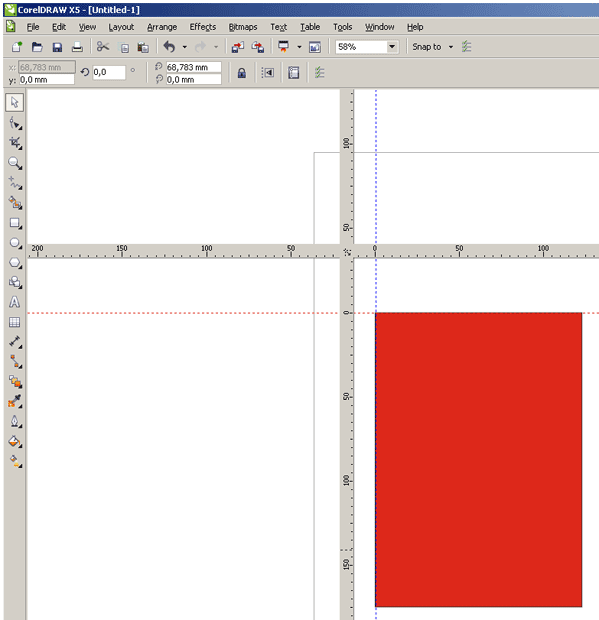Expand the undo history dropdown arrow

tap(185, 47)
